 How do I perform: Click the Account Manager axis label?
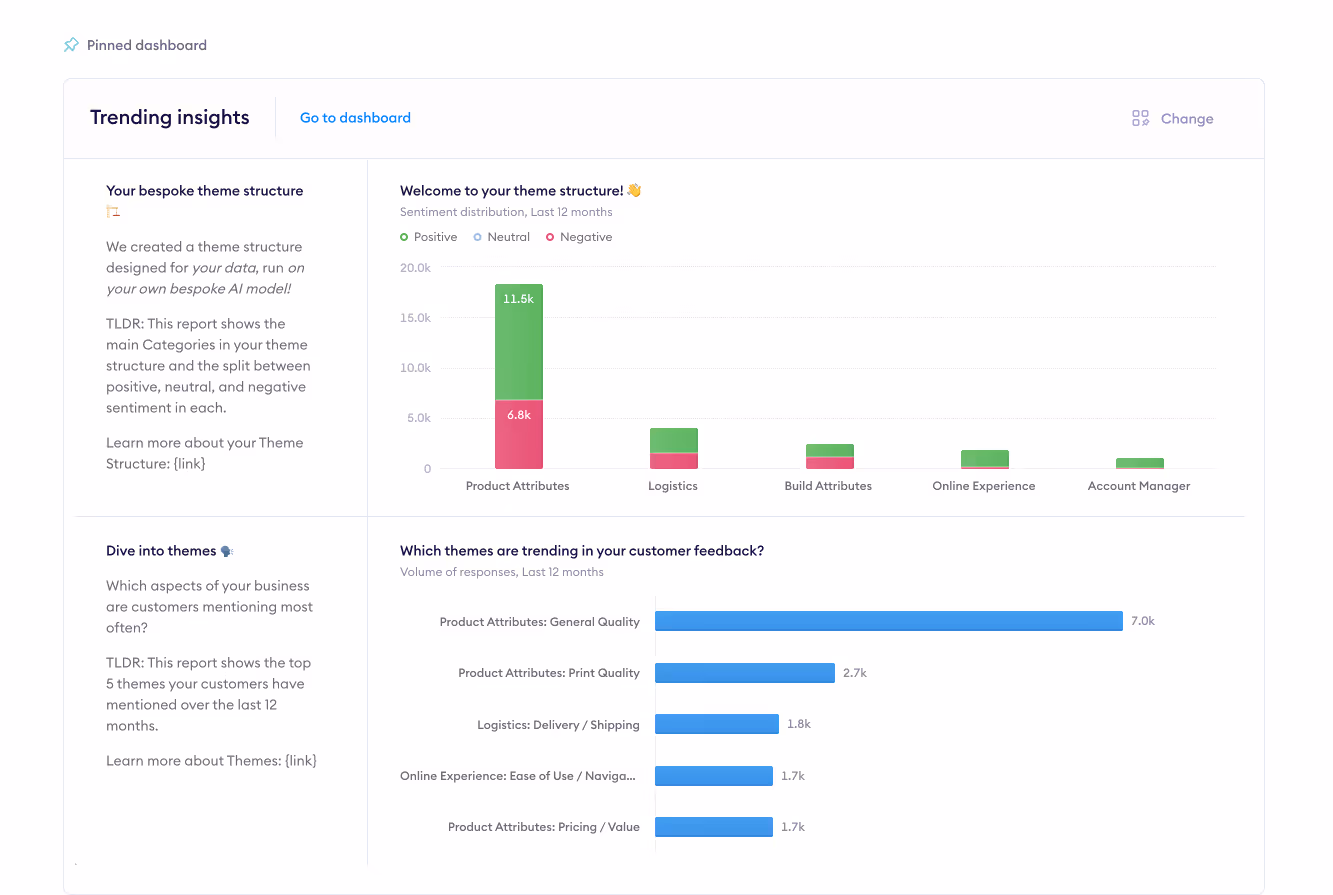pos(1139,486)
